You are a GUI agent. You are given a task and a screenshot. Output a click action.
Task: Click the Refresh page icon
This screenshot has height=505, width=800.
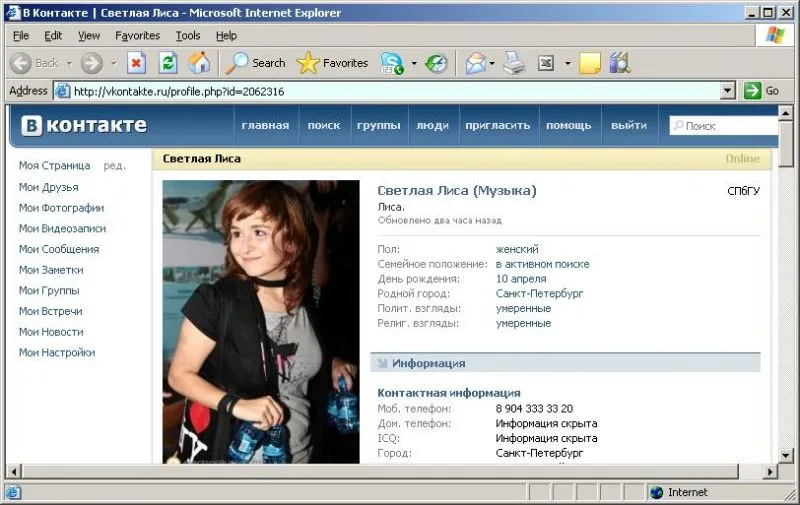(168, 63)
